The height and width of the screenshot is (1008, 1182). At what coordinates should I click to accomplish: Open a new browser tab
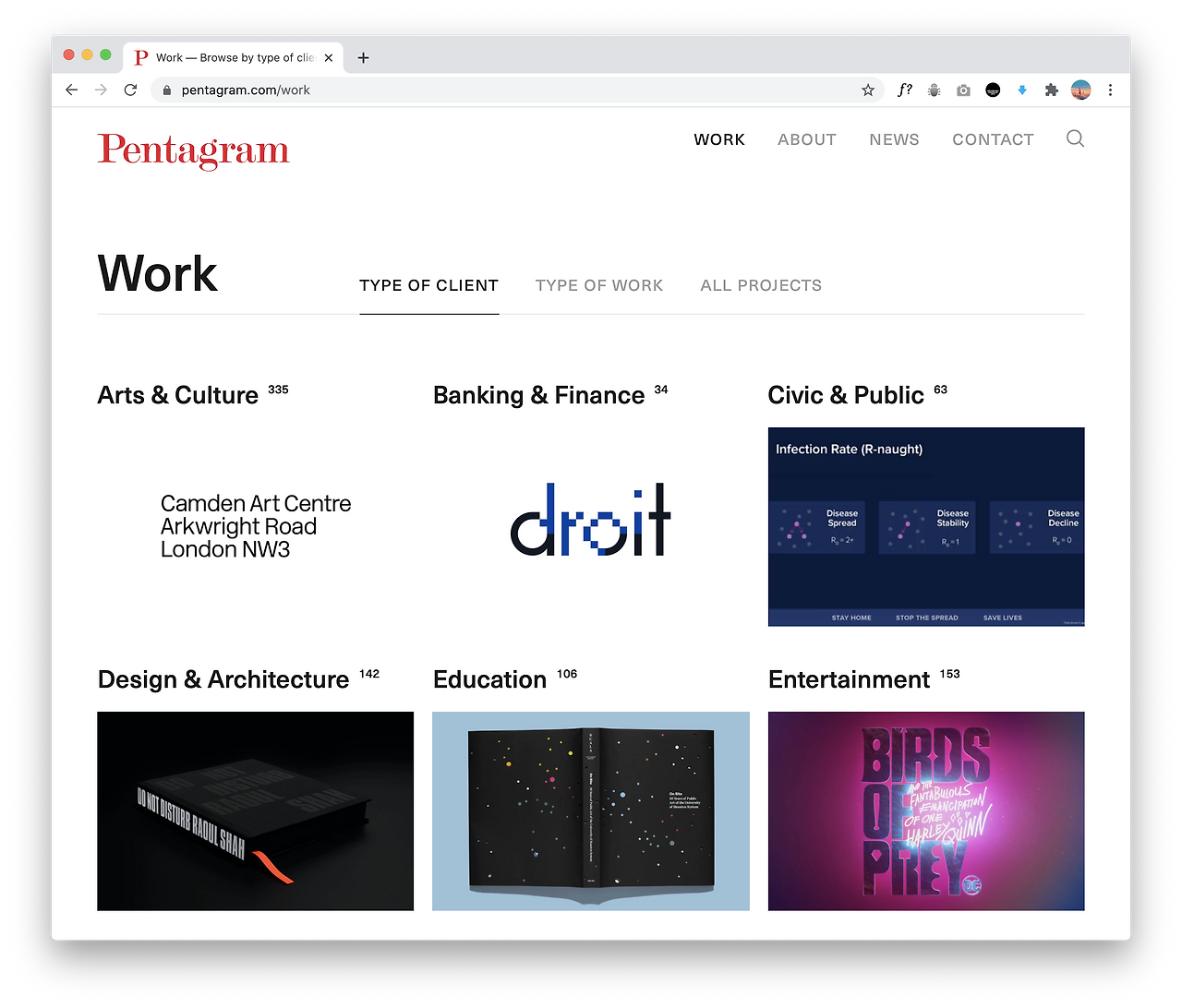[x=364, y=57]
